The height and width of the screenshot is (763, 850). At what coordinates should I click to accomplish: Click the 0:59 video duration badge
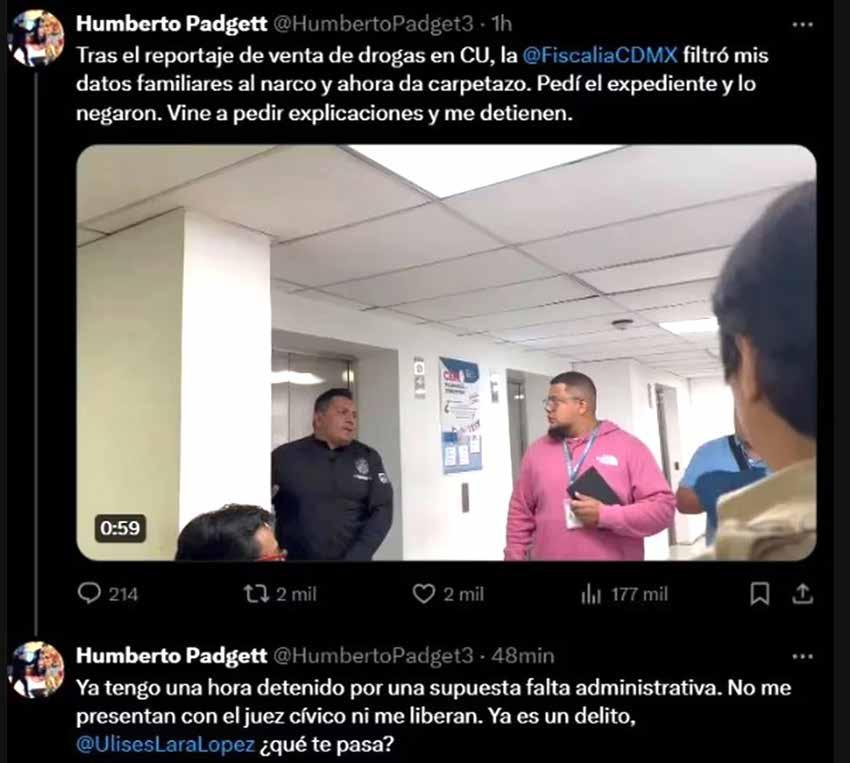tap(120, 528)
